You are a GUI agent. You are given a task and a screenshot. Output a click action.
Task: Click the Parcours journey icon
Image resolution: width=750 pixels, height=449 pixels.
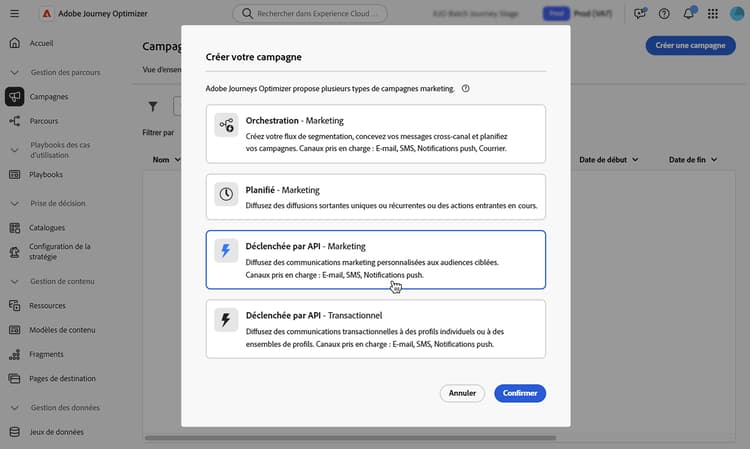pyautogui.click(x=14, y=121)
